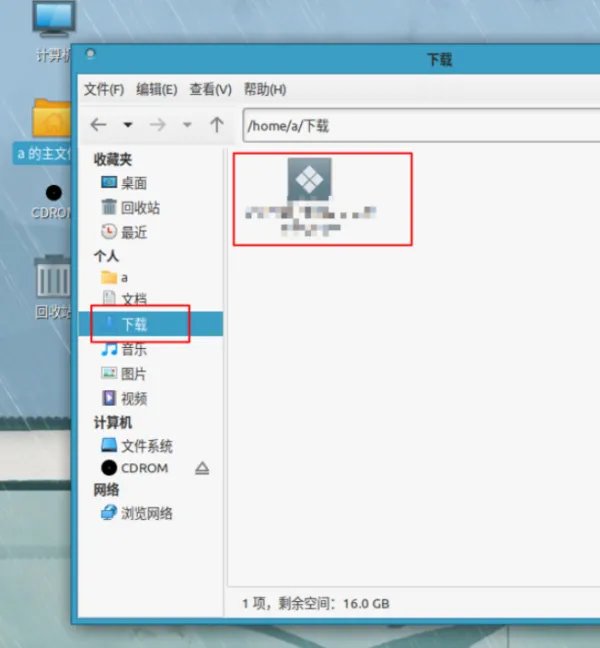Go up to the parent folder
Screen dimensions: 600x648
(217, 124)
